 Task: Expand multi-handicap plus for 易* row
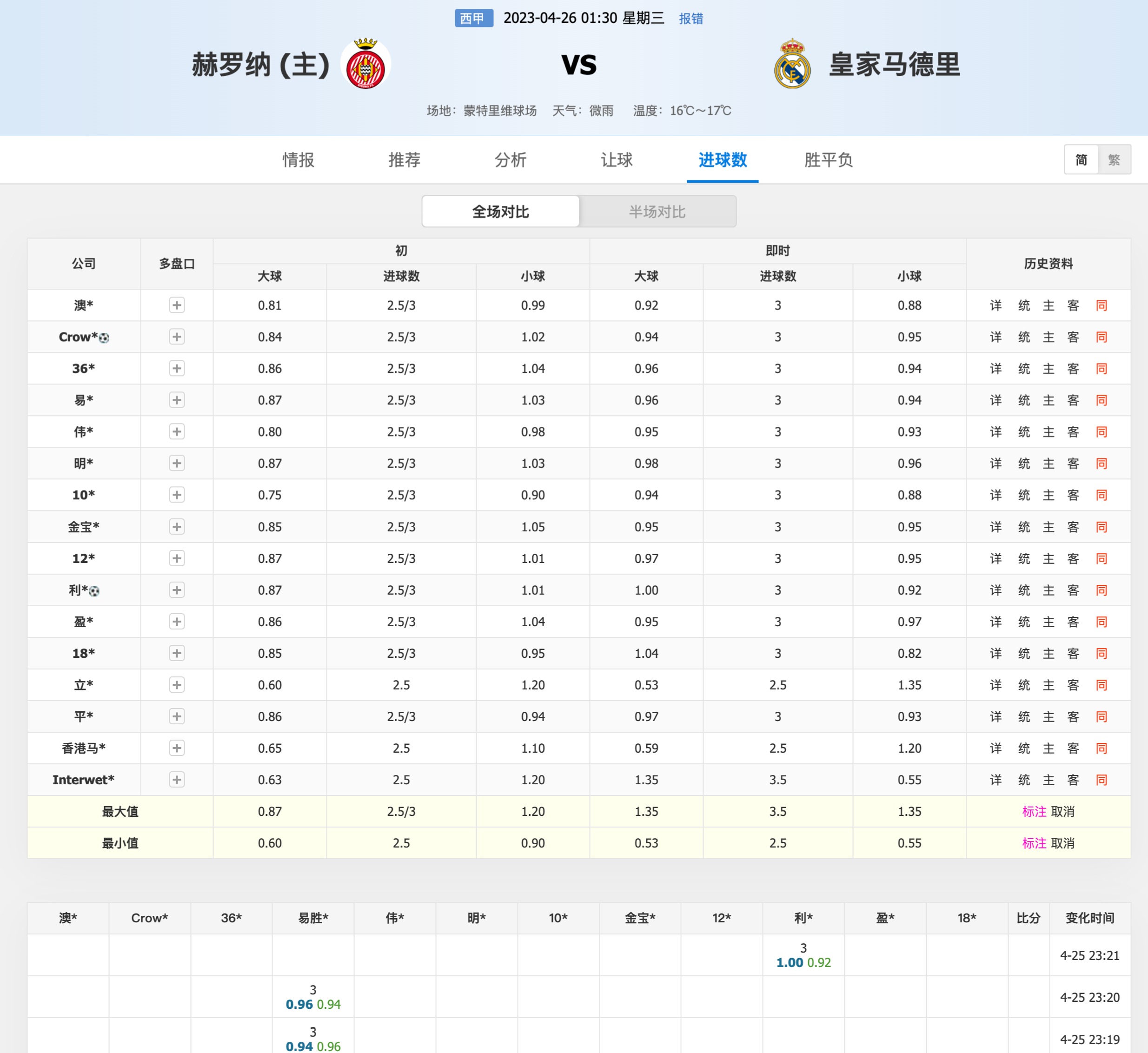click(177, 400)
